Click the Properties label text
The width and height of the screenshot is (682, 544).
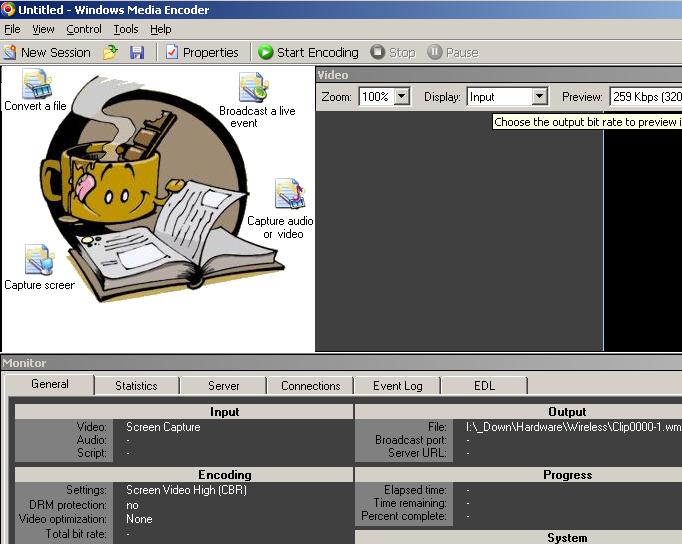(x=211, y=53)
